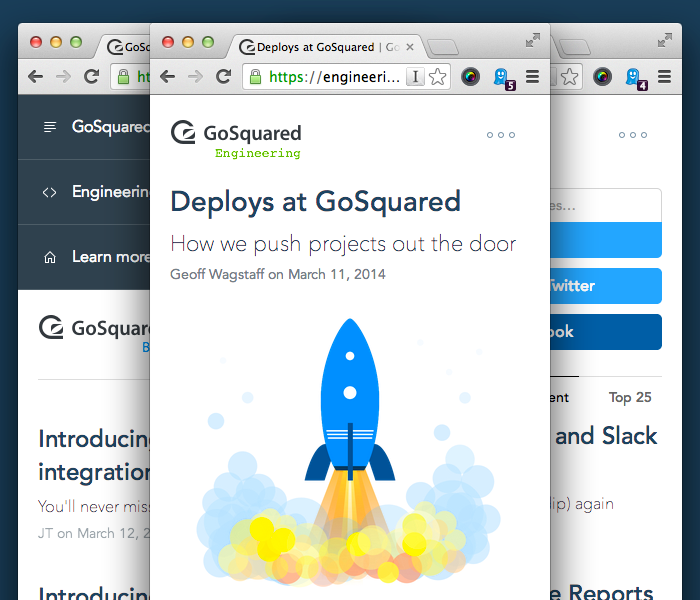Screen dimensions: 700x600
Task: Click the dark blue Facebook button
Action: pyautogui.click(x=606, y=332)
